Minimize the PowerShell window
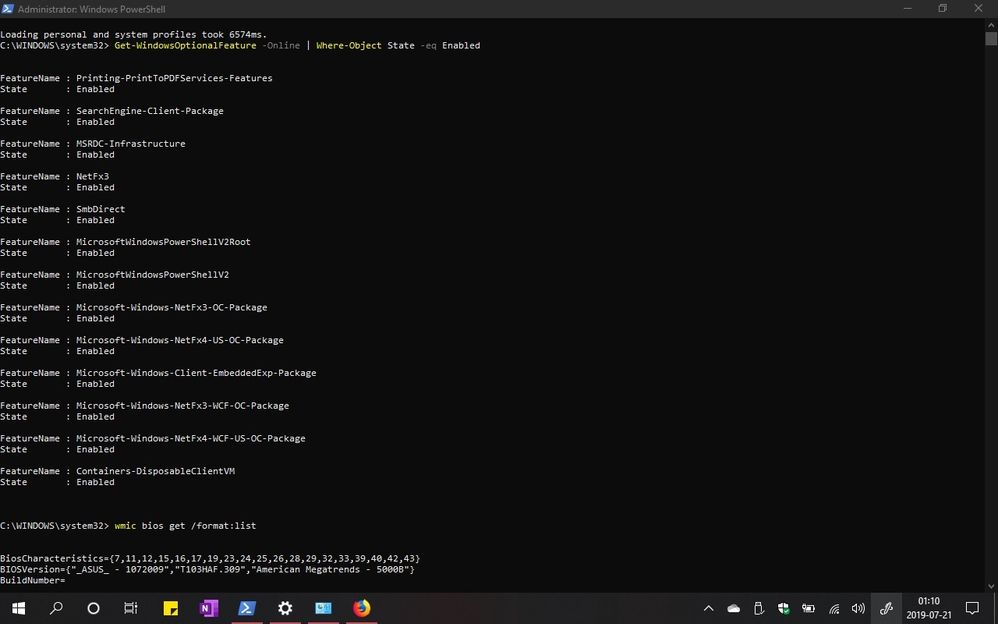Image resolution: width=998 pixels, height=624 pixels. (x=908, y=8)
